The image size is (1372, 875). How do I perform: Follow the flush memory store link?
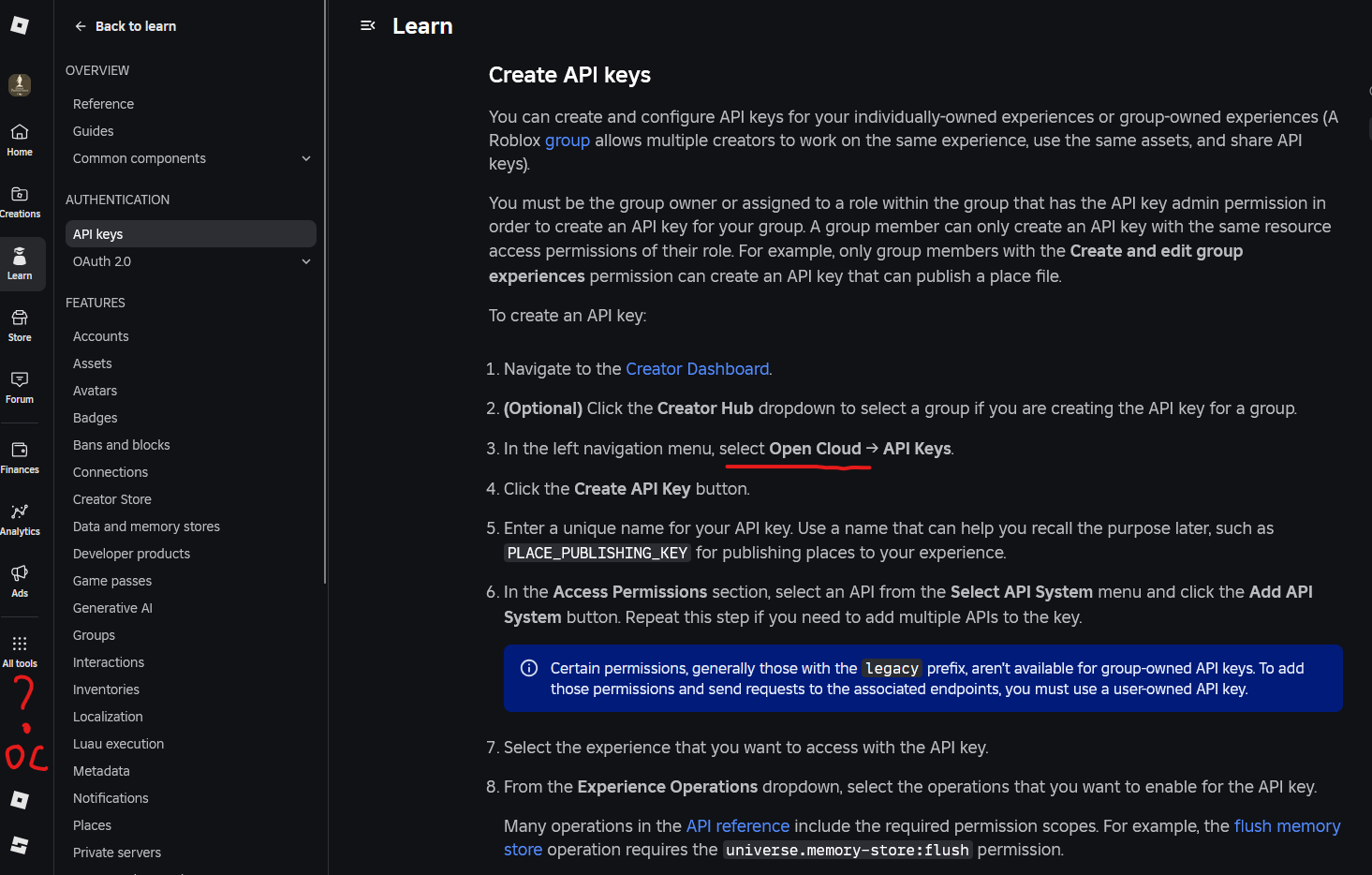coord(1287,826)
